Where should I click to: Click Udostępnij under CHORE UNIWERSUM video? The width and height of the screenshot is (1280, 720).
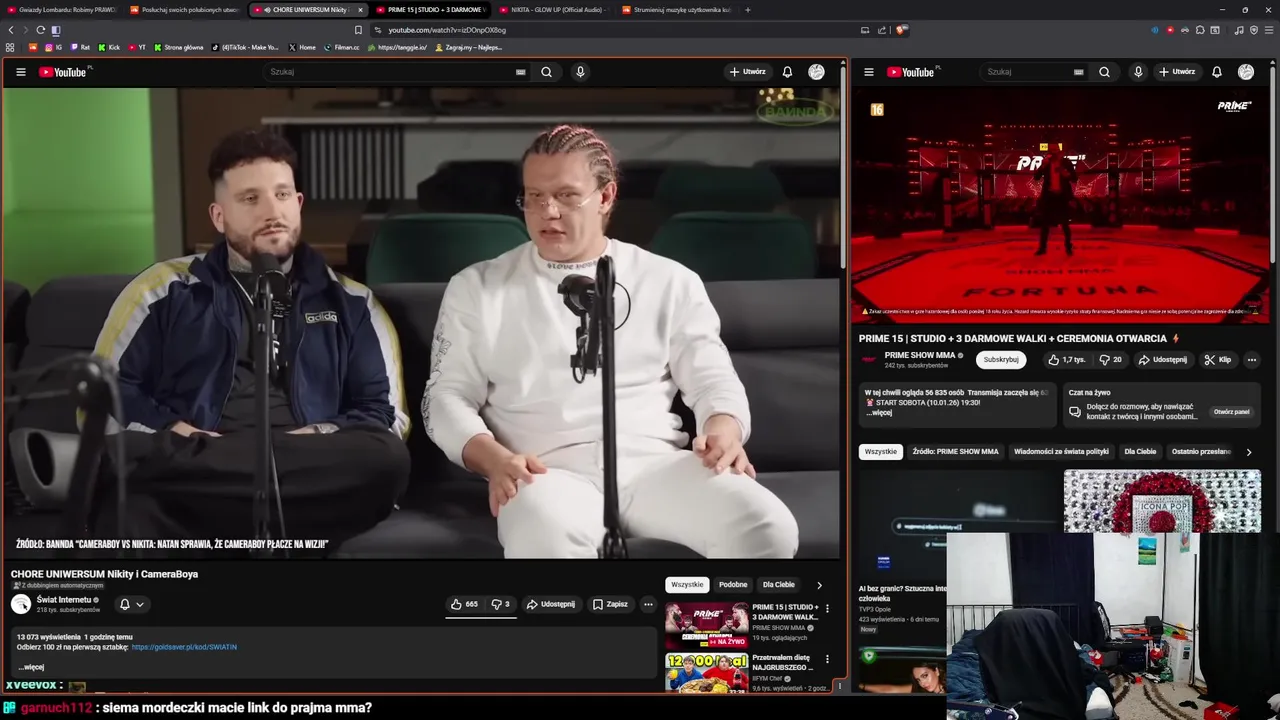click(x=551, y=604)
